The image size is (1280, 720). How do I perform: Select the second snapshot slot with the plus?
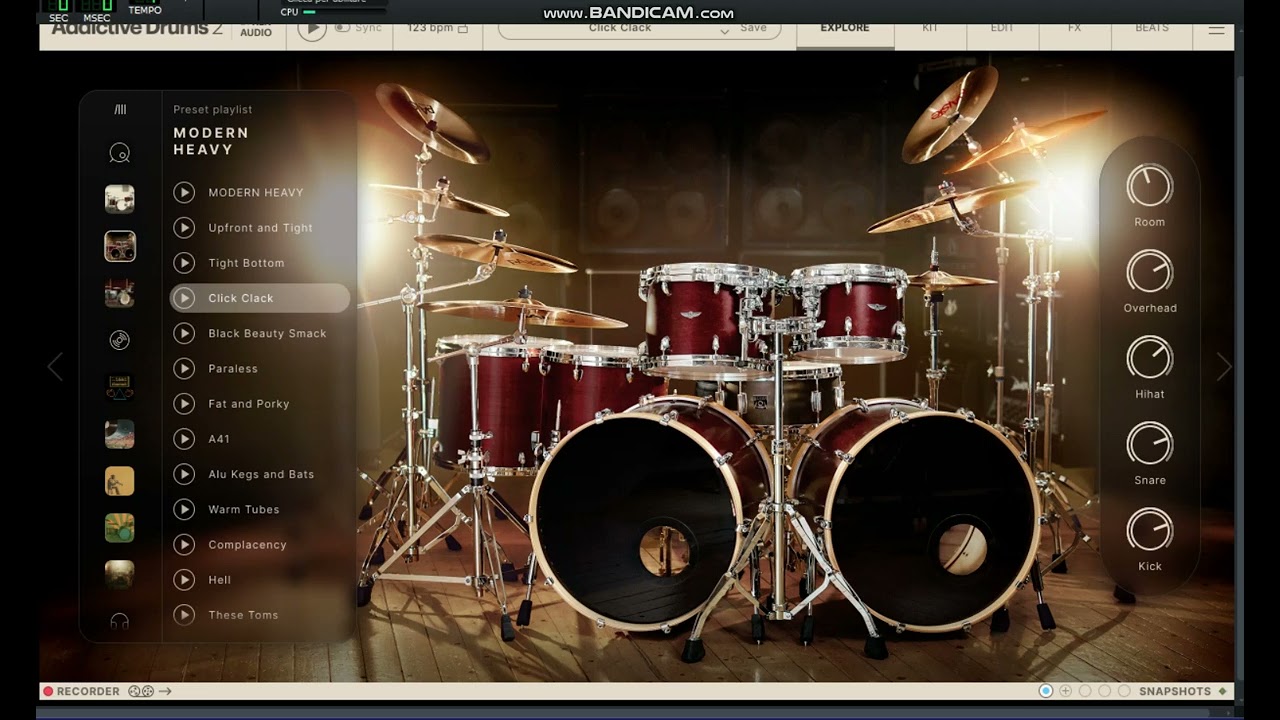(1066, 691)
